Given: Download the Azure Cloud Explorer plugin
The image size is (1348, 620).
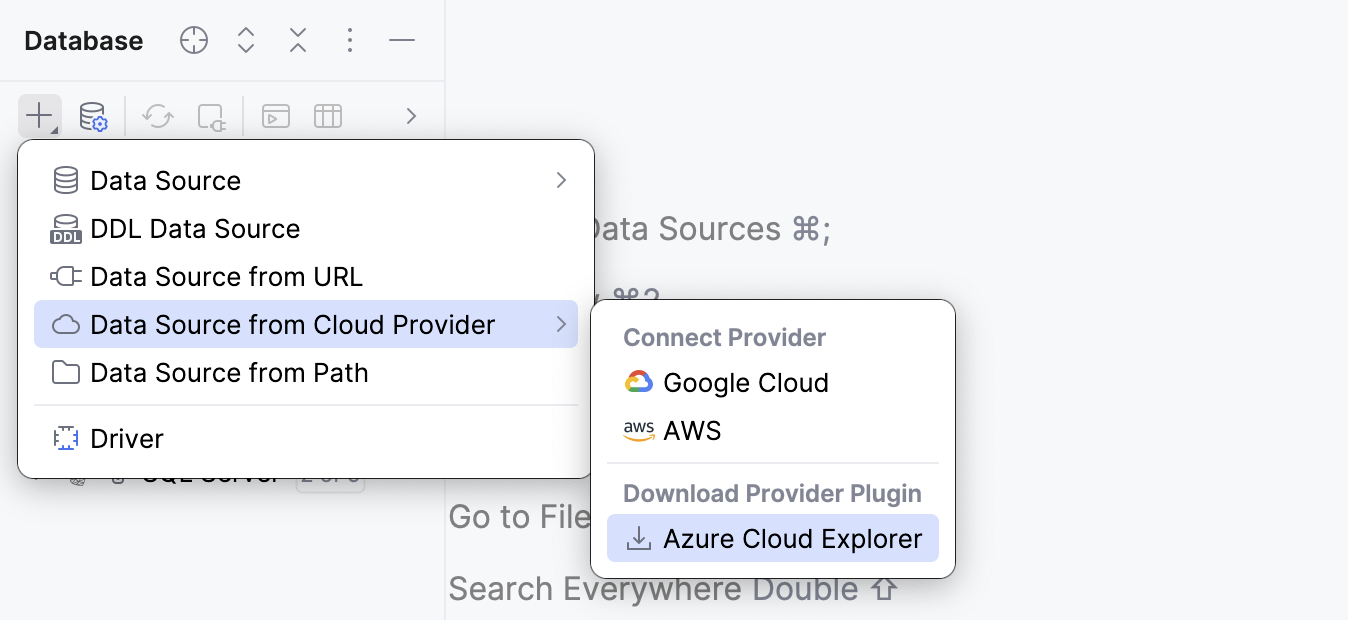Looking at the screenshot, I should click(x=793, y=538).
